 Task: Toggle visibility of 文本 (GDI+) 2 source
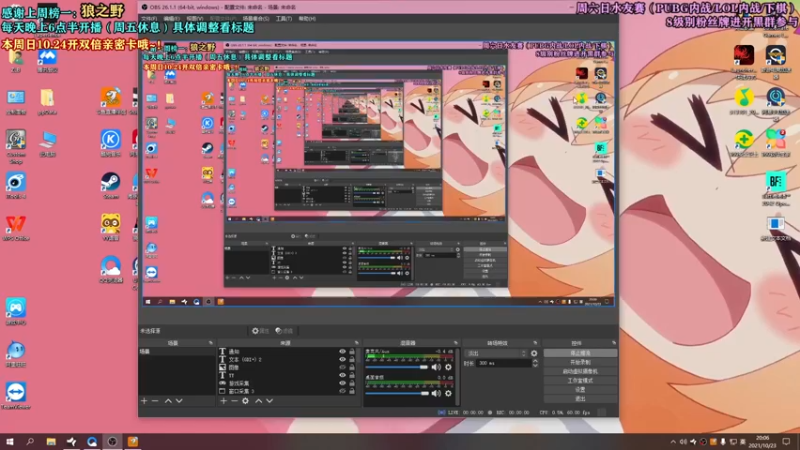point(342,359)
